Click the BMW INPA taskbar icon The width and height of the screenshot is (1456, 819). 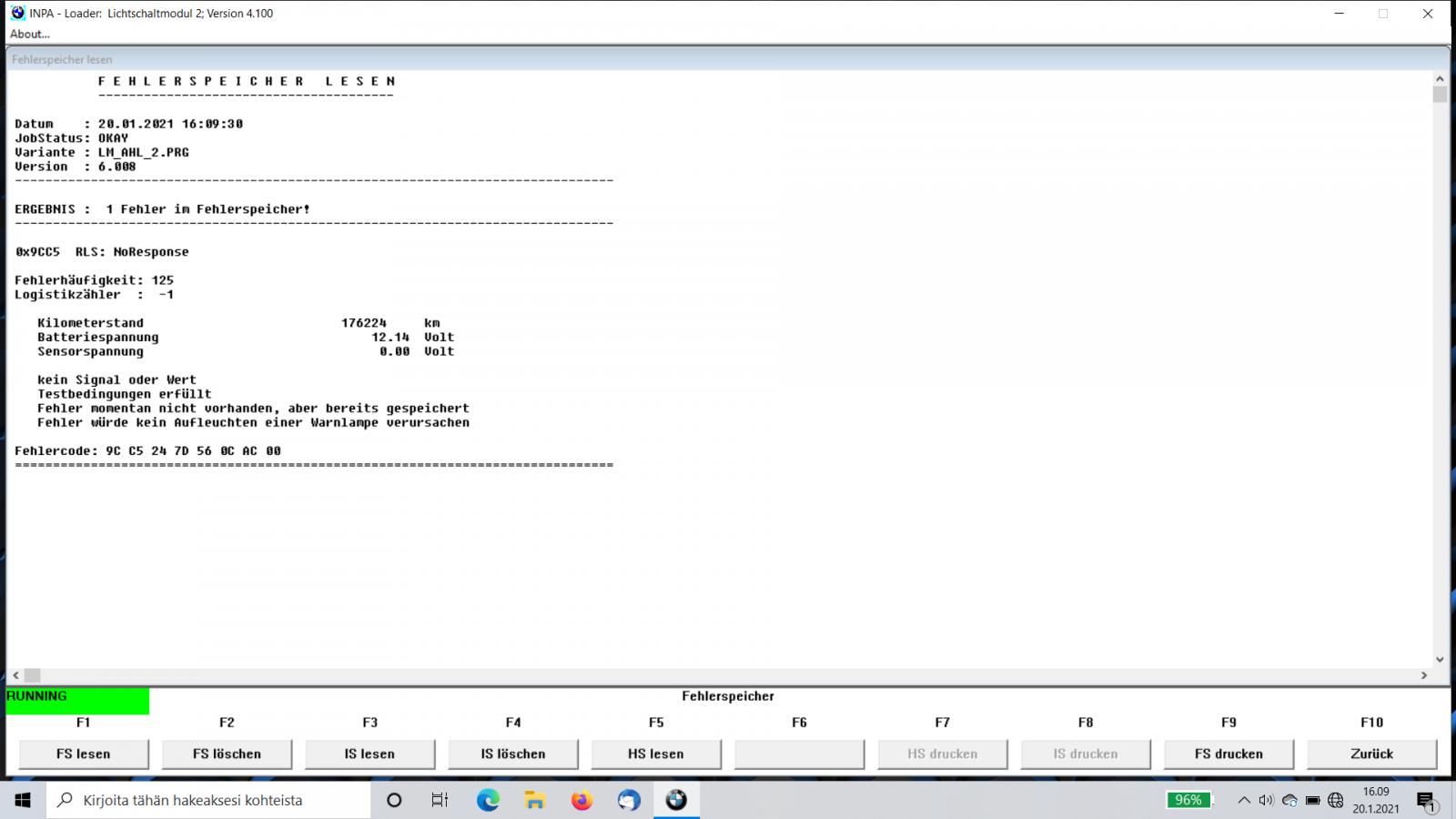click(x=676, y=800)
